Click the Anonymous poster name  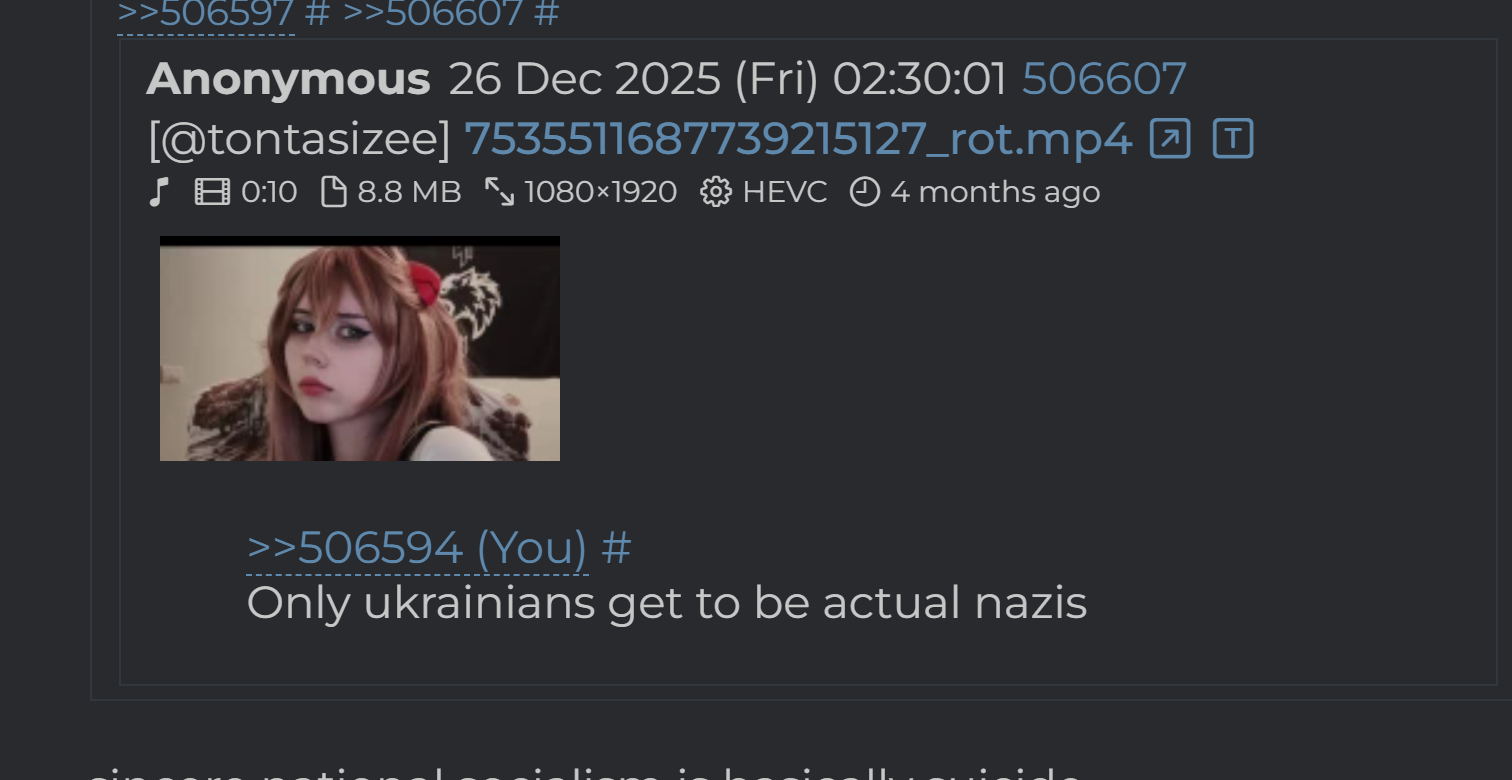(x=288, y=79)
